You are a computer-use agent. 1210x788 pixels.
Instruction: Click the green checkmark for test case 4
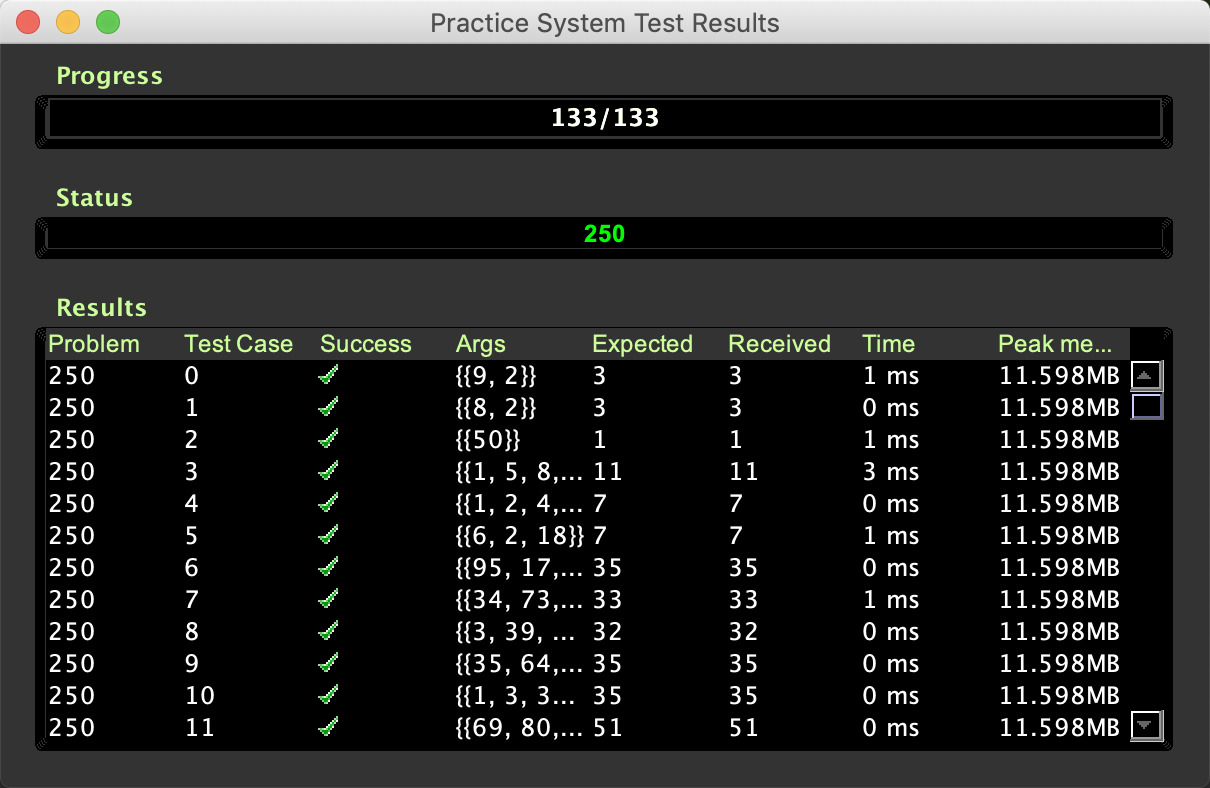point(327,504)
